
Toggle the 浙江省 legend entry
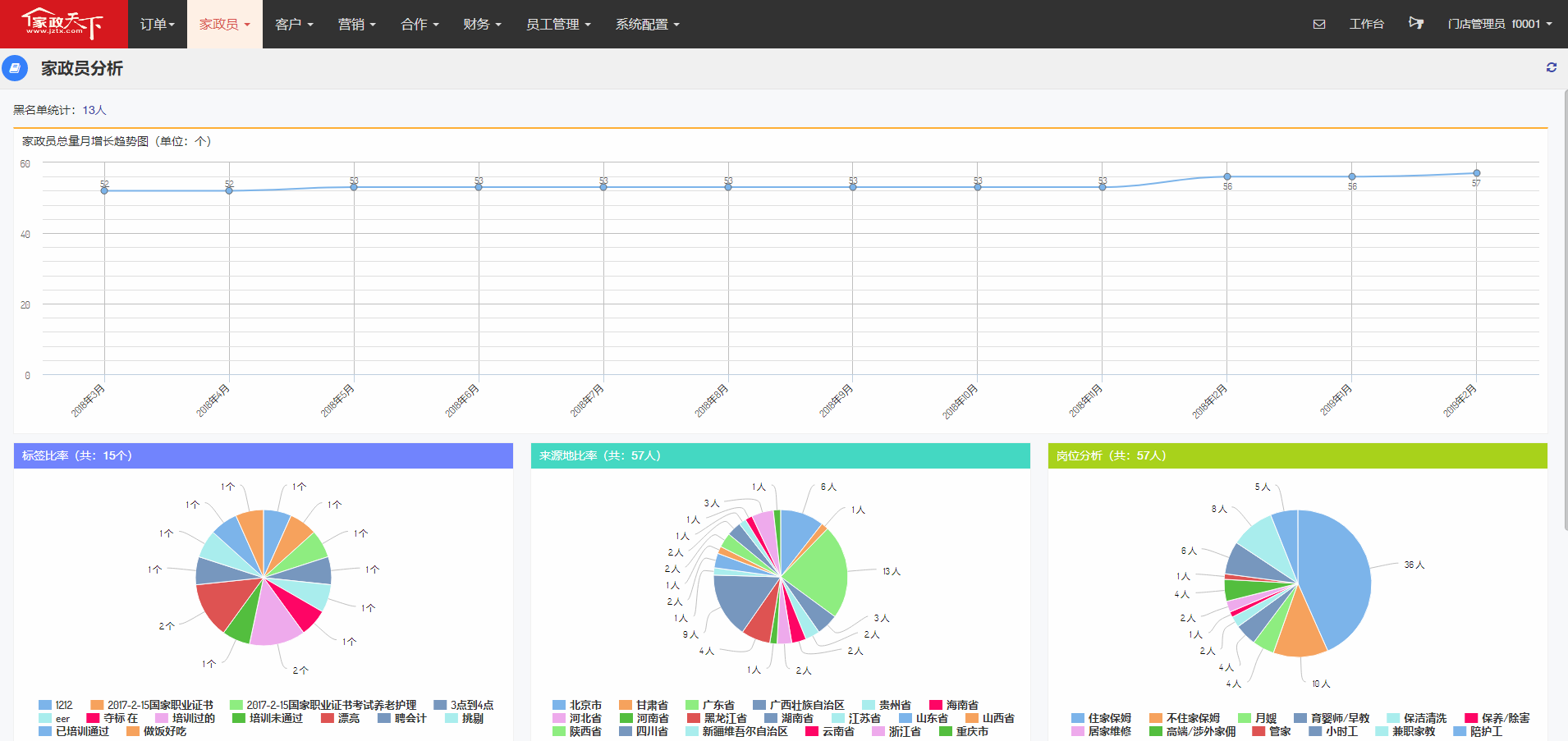pos(896,731)
